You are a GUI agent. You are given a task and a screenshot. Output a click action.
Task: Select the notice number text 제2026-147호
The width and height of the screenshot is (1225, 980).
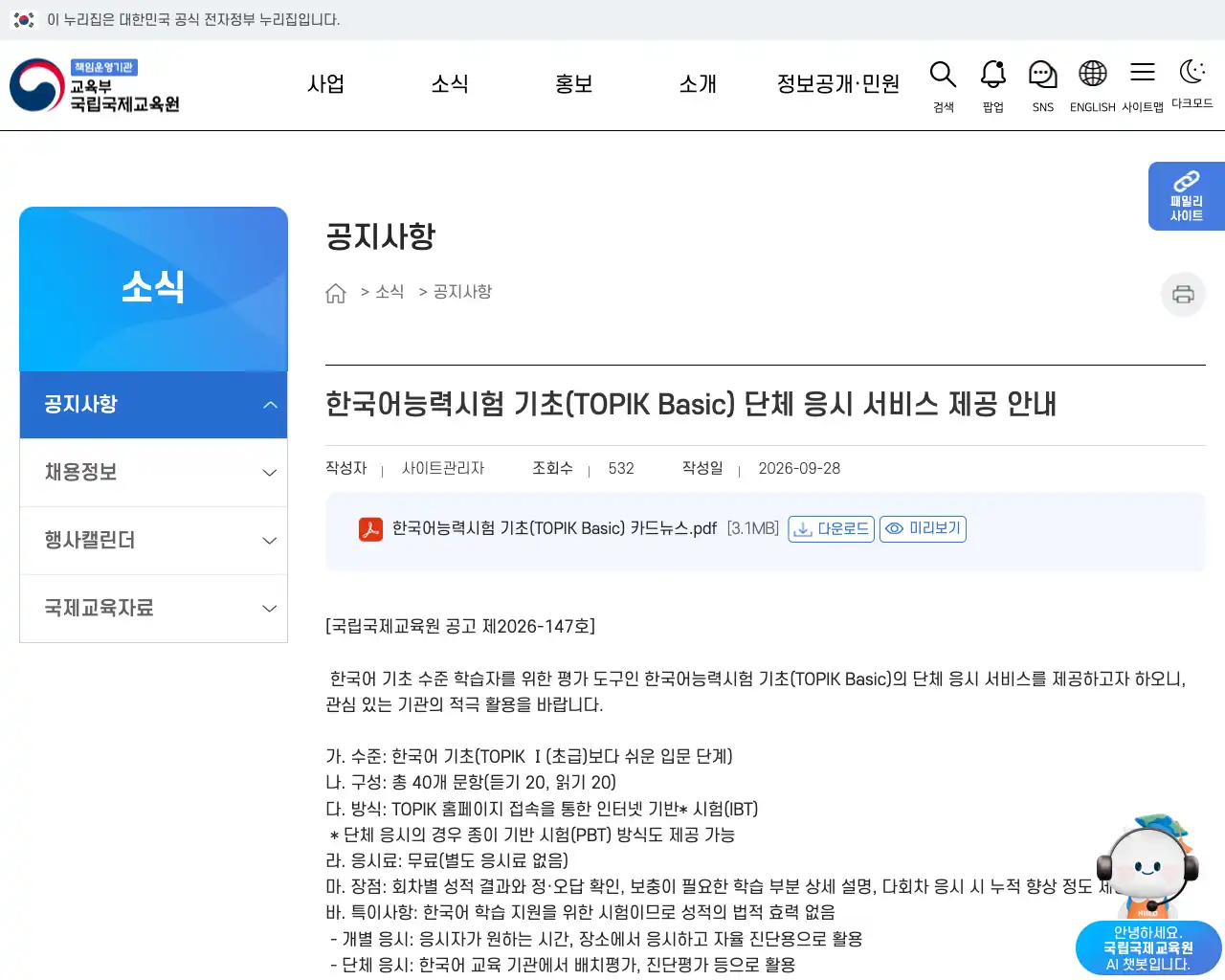(x=539, y=627)
